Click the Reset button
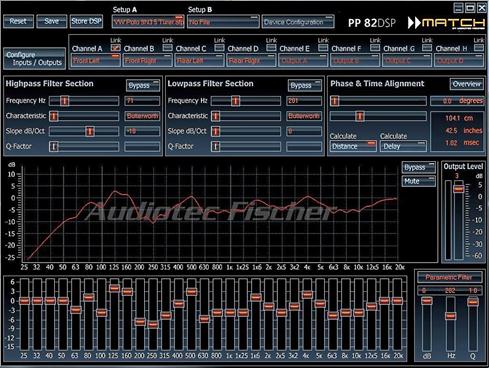 pyautogui.click(x=18, y=21)
